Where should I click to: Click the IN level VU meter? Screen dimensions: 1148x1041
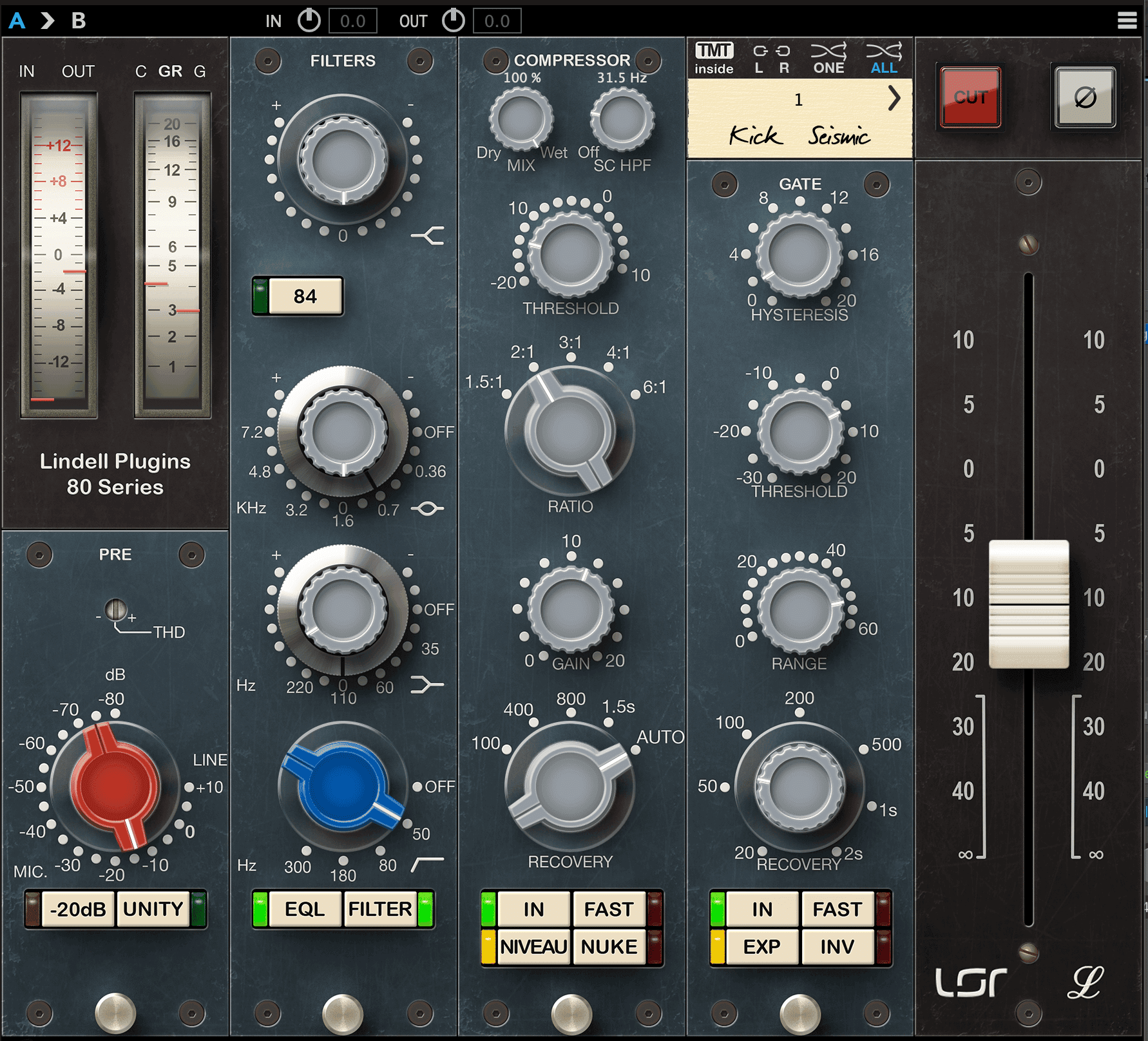pyautogui.click(x=59, y=254)
